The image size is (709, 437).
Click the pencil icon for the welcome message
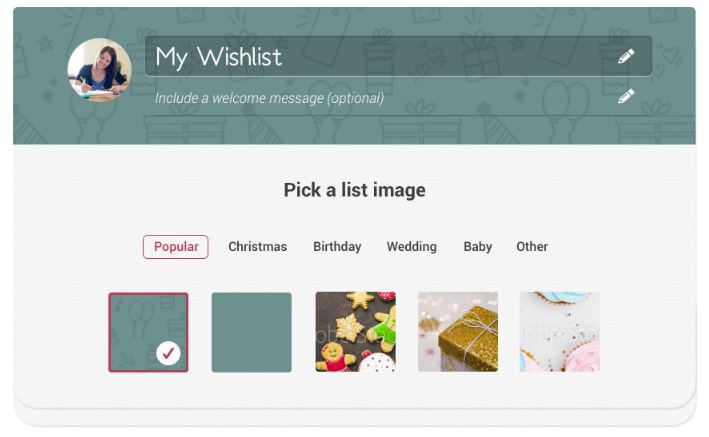pyautogui.click(x=626, y=97)
